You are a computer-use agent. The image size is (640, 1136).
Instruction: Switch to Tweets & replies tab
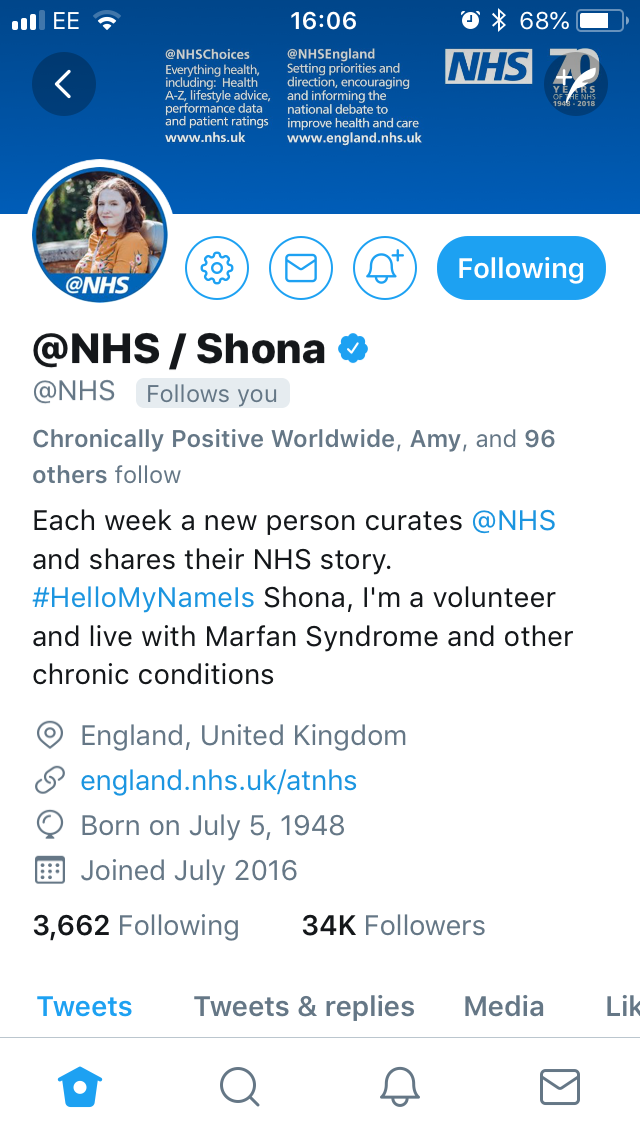(x=304, y=1006)
